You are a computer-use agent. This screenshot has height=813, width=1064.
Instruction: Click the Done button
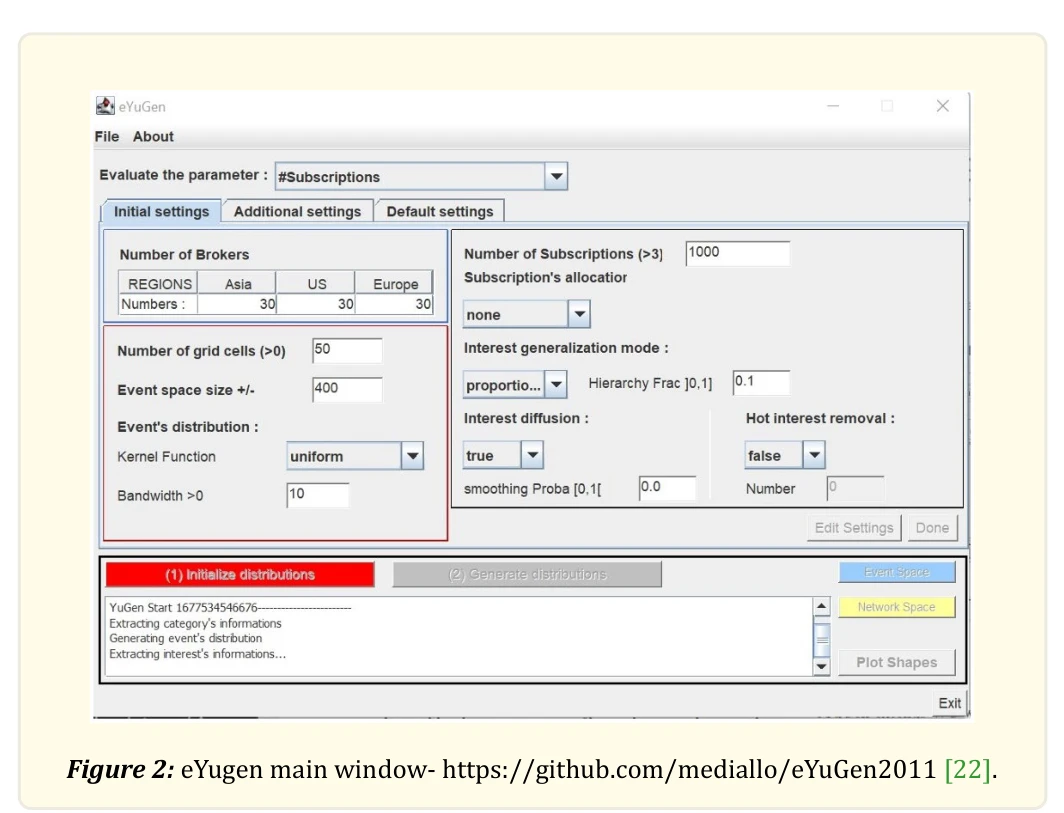click(932, 528)
